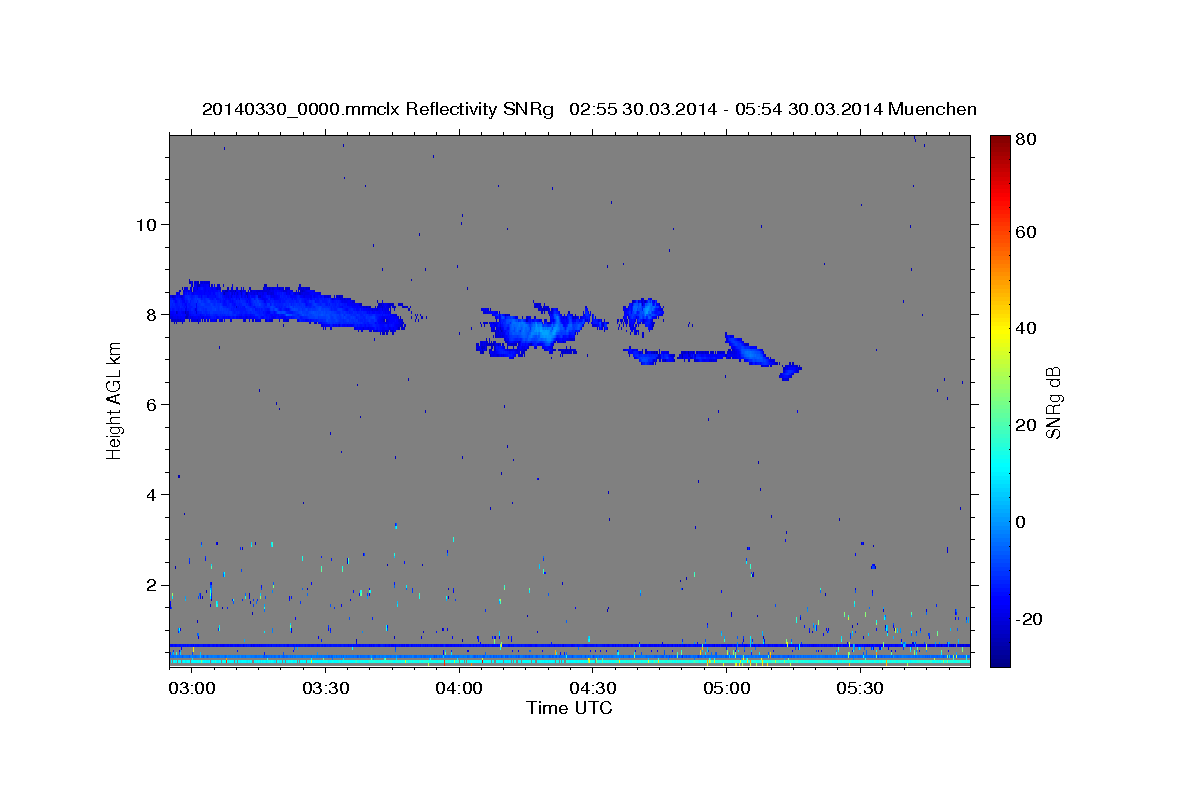This screenshot has height=800, width=1200.
Task: Click the height tick label 10
Action: pos(145,224)
